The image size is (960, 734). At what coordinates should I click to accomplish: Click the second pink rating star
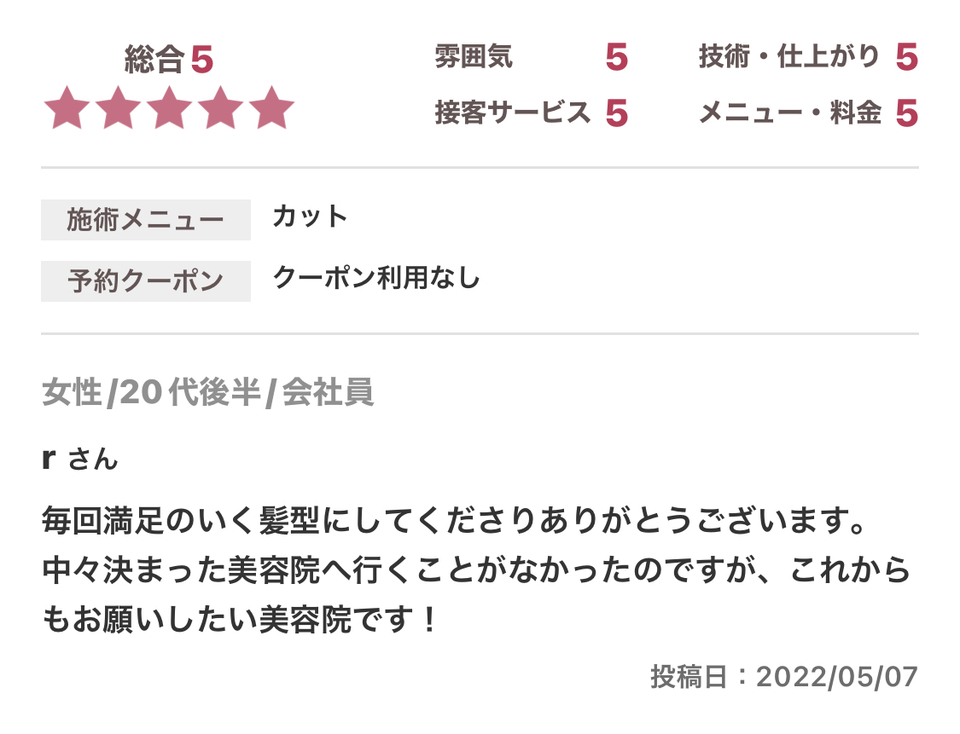click(119, 108)
